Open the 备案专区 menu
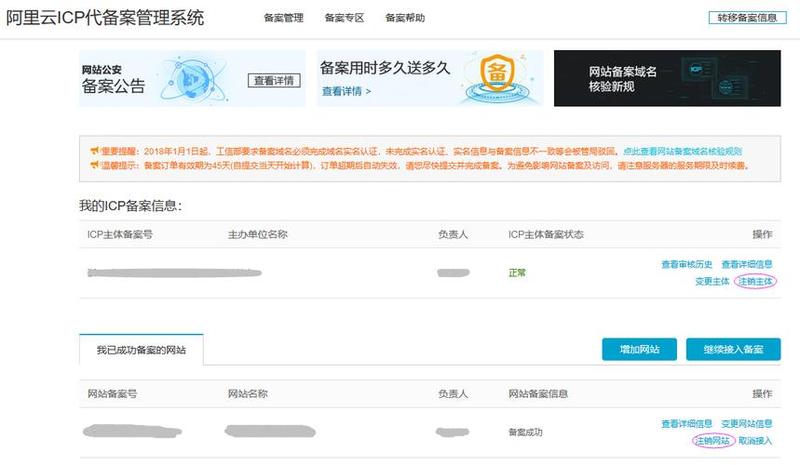800x465 pixels. [x=344, y=18]
